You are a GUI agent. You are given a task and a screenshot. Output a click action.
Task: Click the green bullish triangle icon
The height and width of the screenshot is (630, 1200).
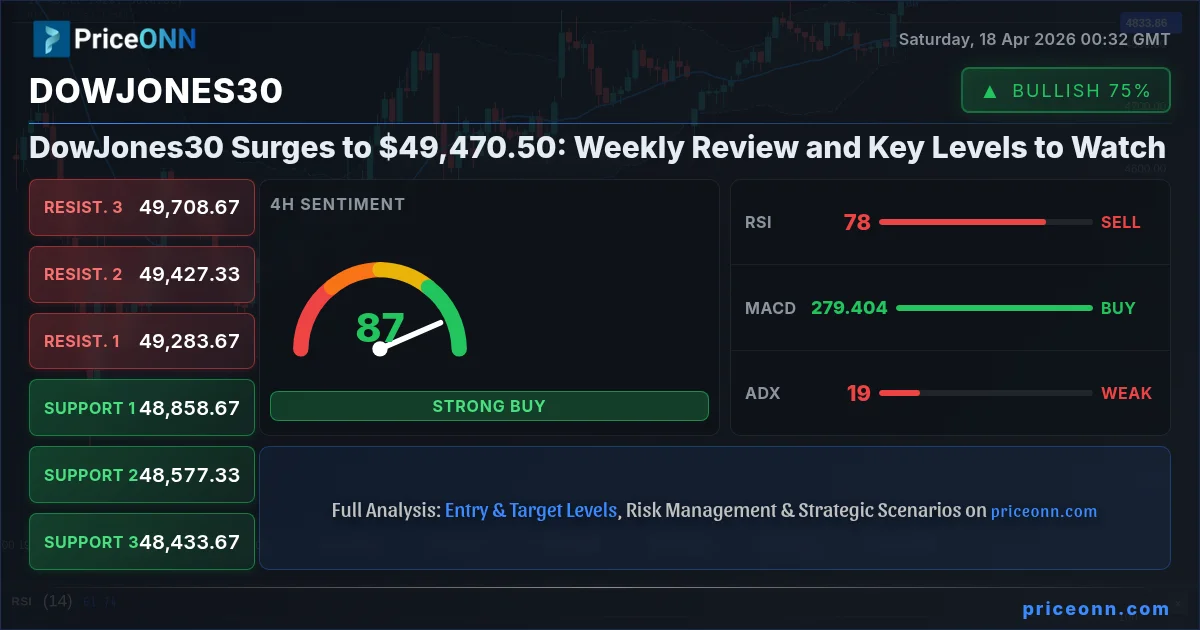click(x=989, y=91)
